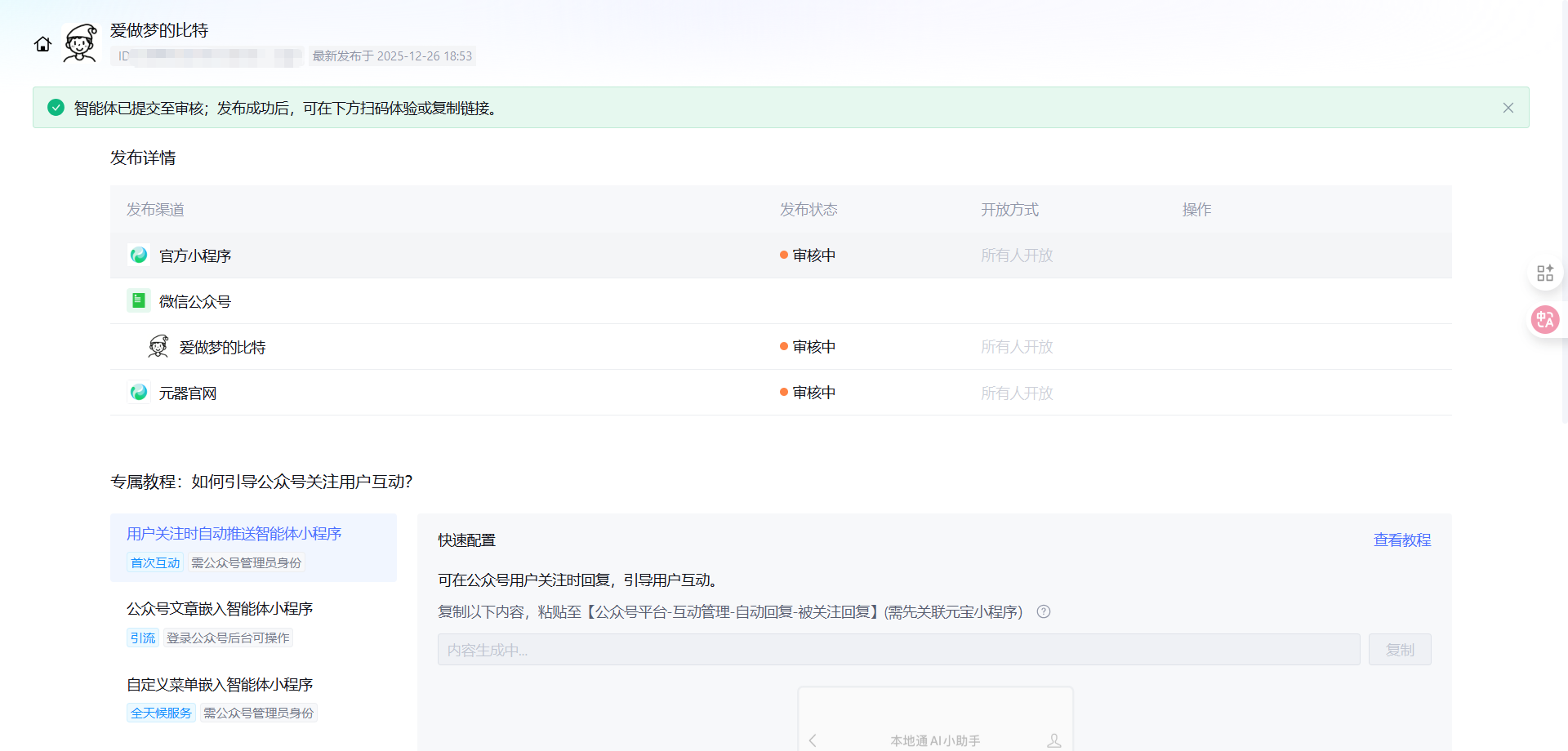Open the 查看教程 link
This screenshot has width=1568, height=751.
[1401, 540]
